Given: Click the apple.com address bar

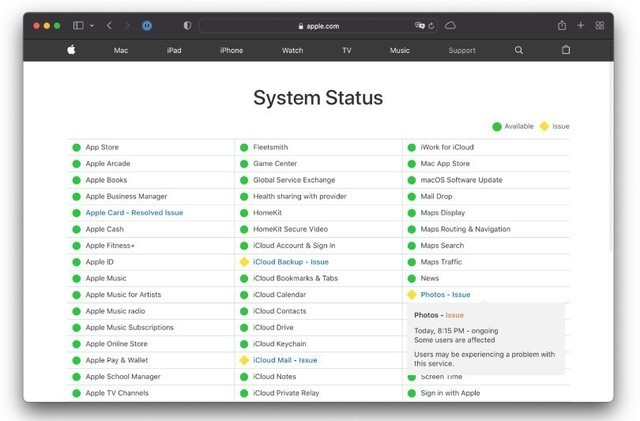Looking at the screenshot, I should tap(318, 26).
